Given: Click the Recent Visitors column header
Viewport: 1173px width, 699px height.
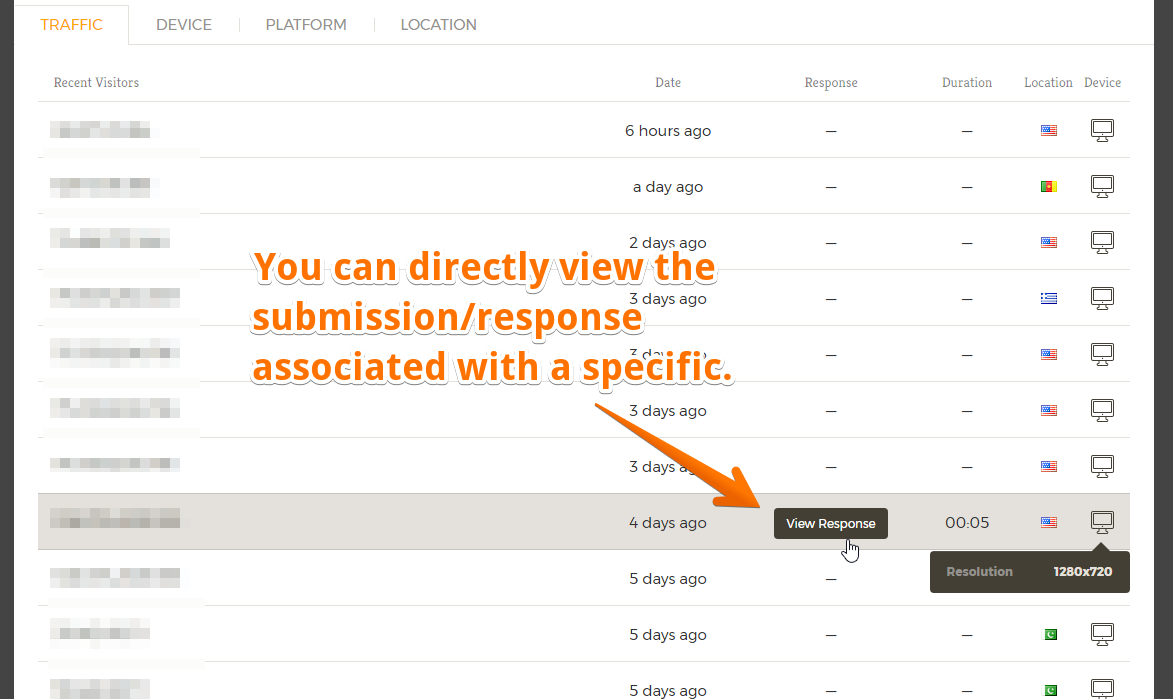Looking at the screenshot, I should (x=96, y=83).
